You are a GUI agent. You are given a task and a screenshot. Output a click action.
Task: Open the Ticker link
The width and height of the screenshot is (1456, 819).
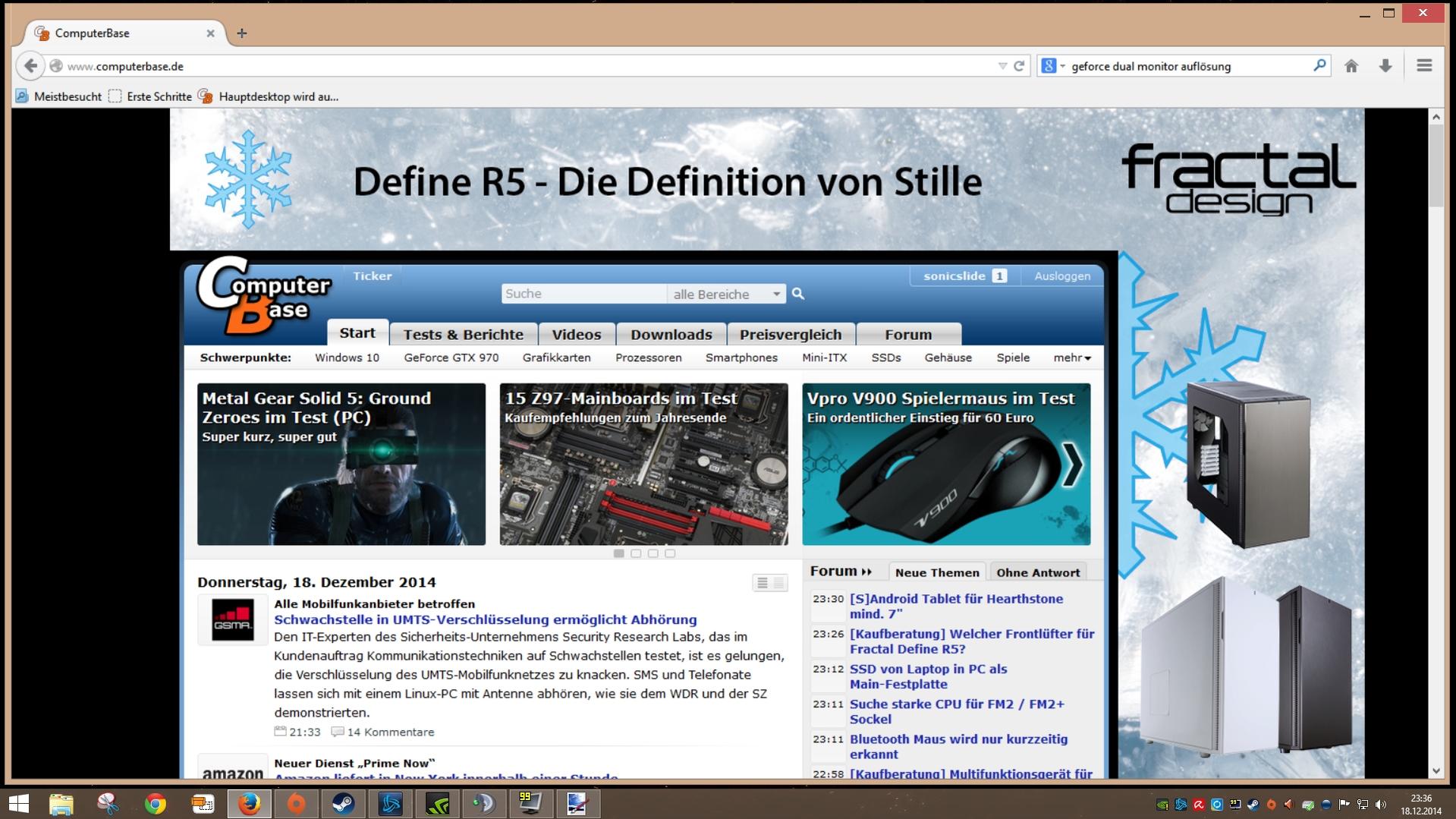(x=373, y=276)
